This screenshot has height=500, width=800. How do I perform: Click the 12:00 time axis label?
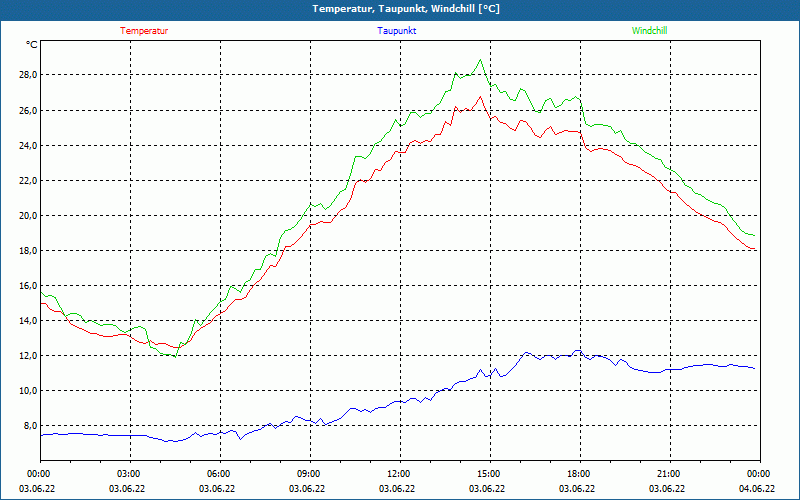pos(399,474)
